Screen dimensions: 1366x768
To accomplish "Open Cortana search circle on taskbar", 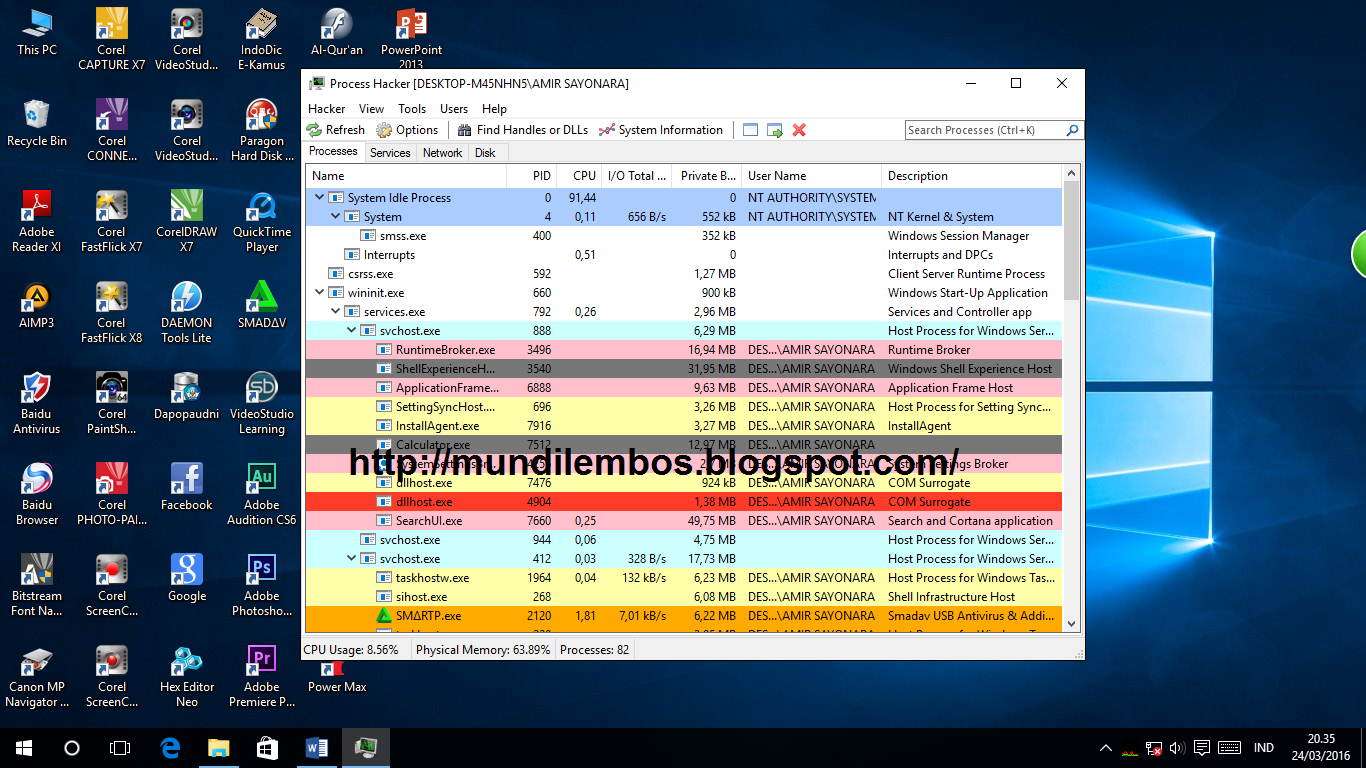I will pos(72,748).
